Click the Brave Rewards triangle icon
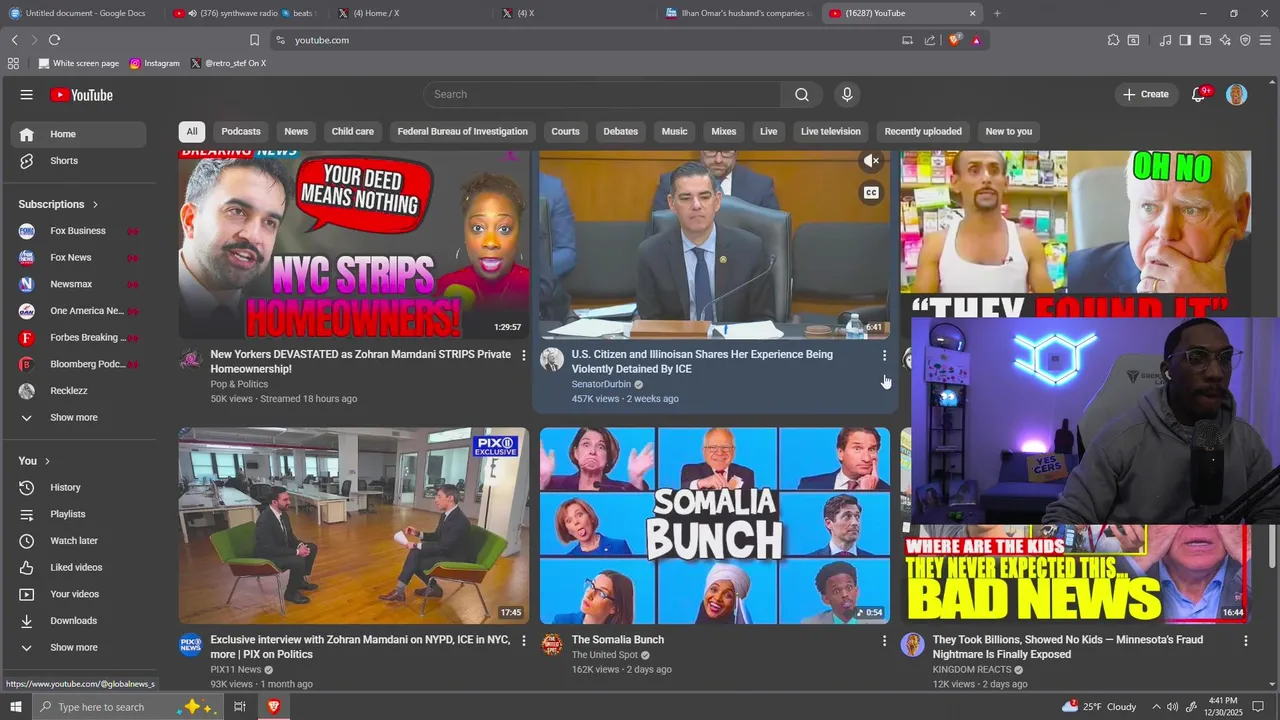The width and height of the screenshot is (1280, 720). tap(976, 40)
